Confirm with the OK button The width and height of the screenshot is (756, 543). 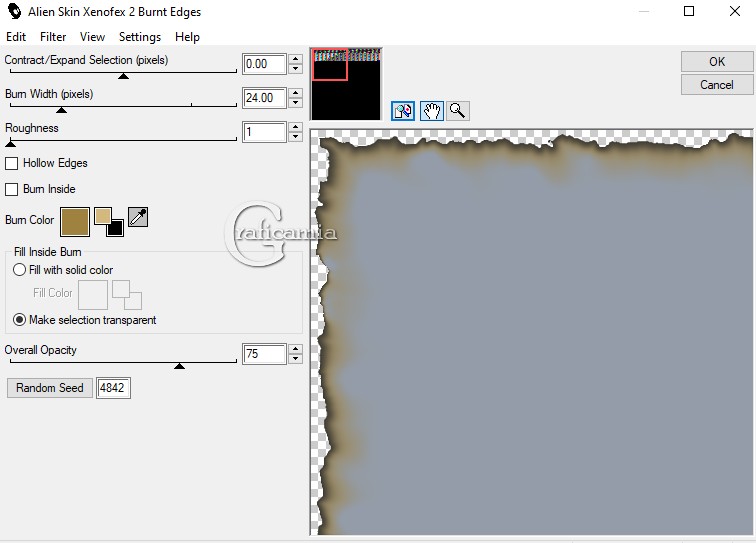click(717, 62)
